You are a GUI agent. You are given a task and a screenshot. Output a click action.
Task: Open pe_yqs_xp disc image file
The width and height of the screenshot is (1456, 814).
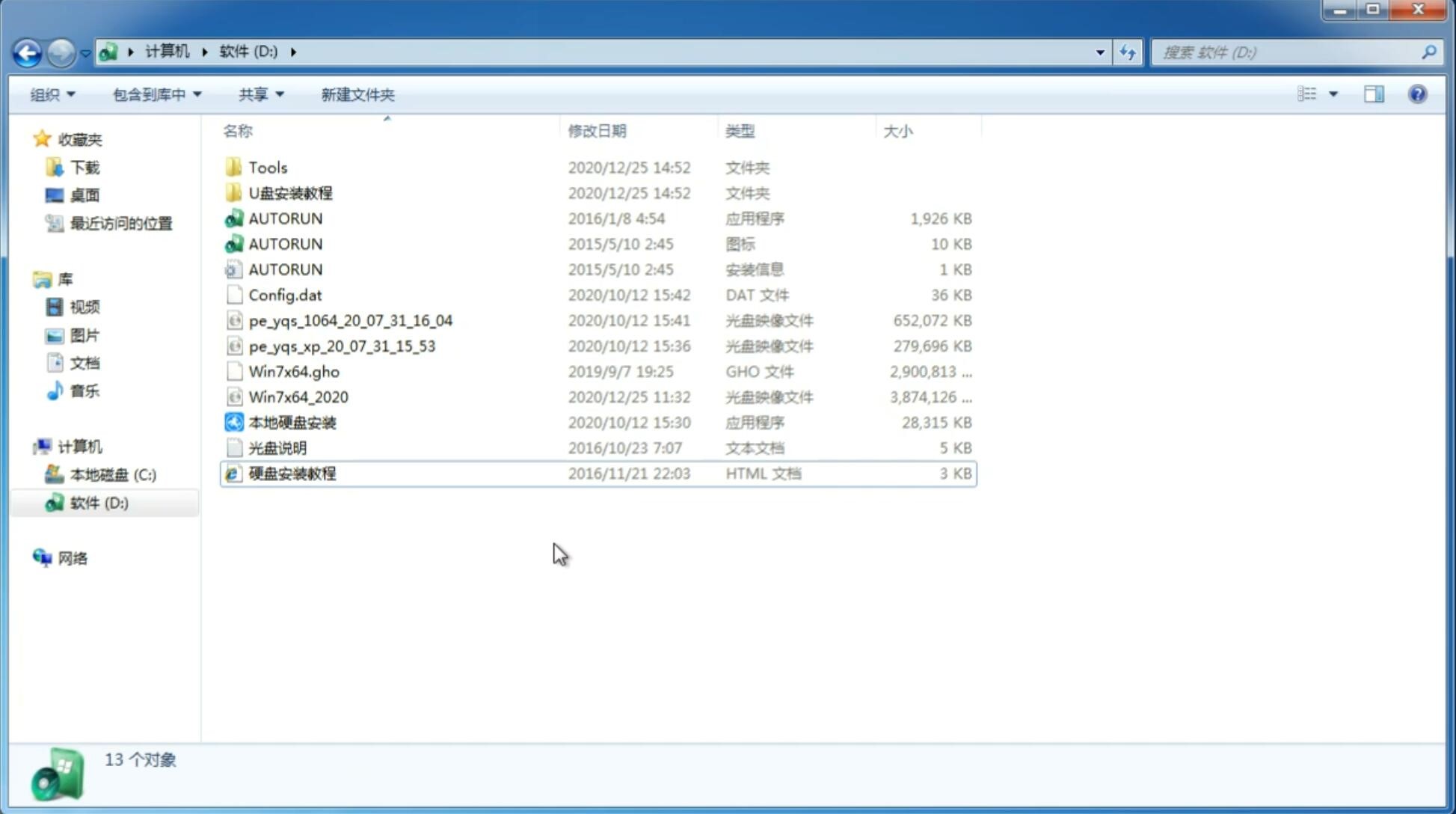[342, 346]
